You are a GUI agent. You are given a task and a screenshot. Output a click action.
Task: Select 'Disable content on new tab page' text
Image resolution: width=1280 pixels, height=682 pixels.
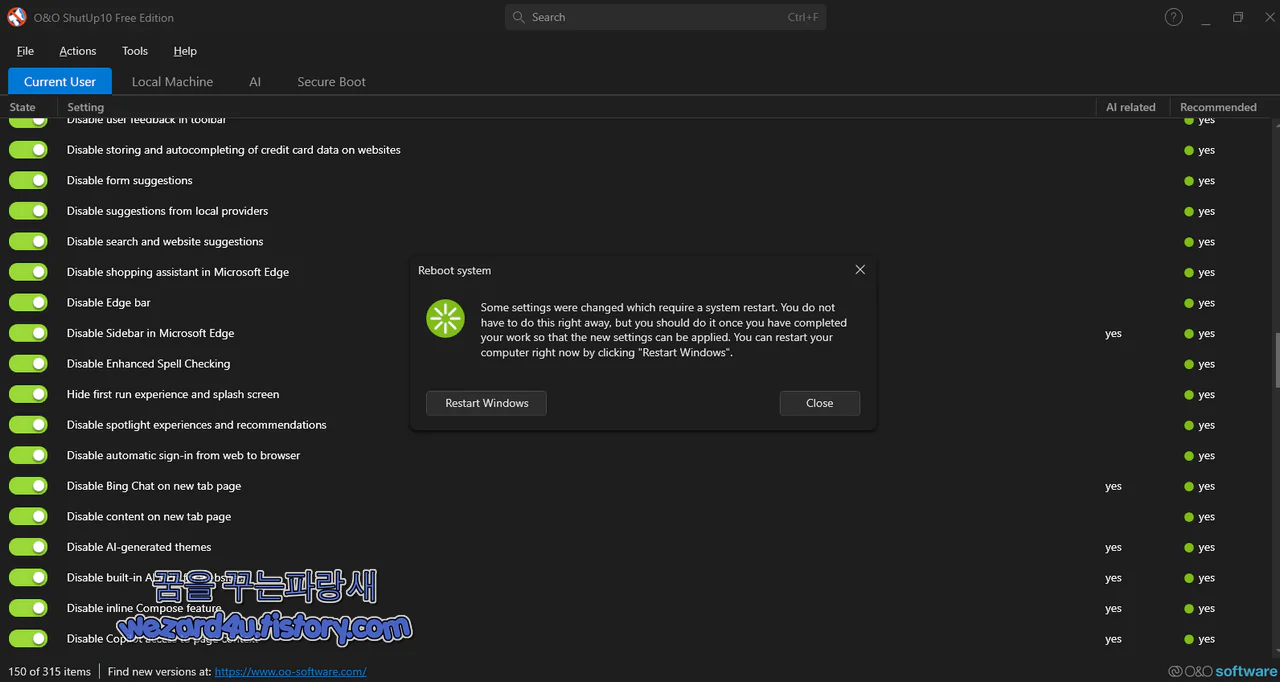click(x=149, y=517)
